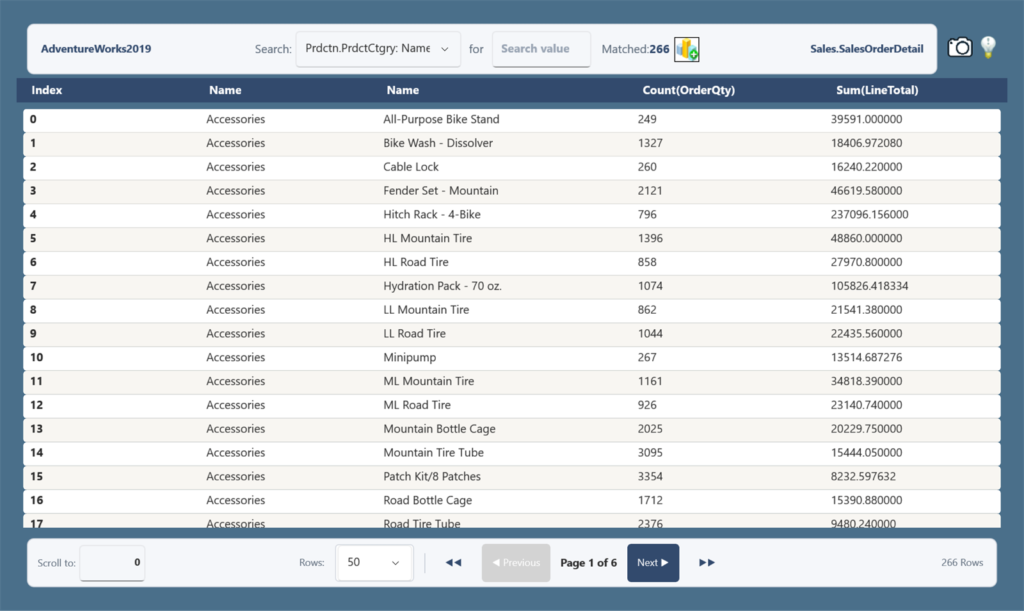1024x611 pixels.
Task: Click Accessories in the Minipump row
Action: click(236, 358)
